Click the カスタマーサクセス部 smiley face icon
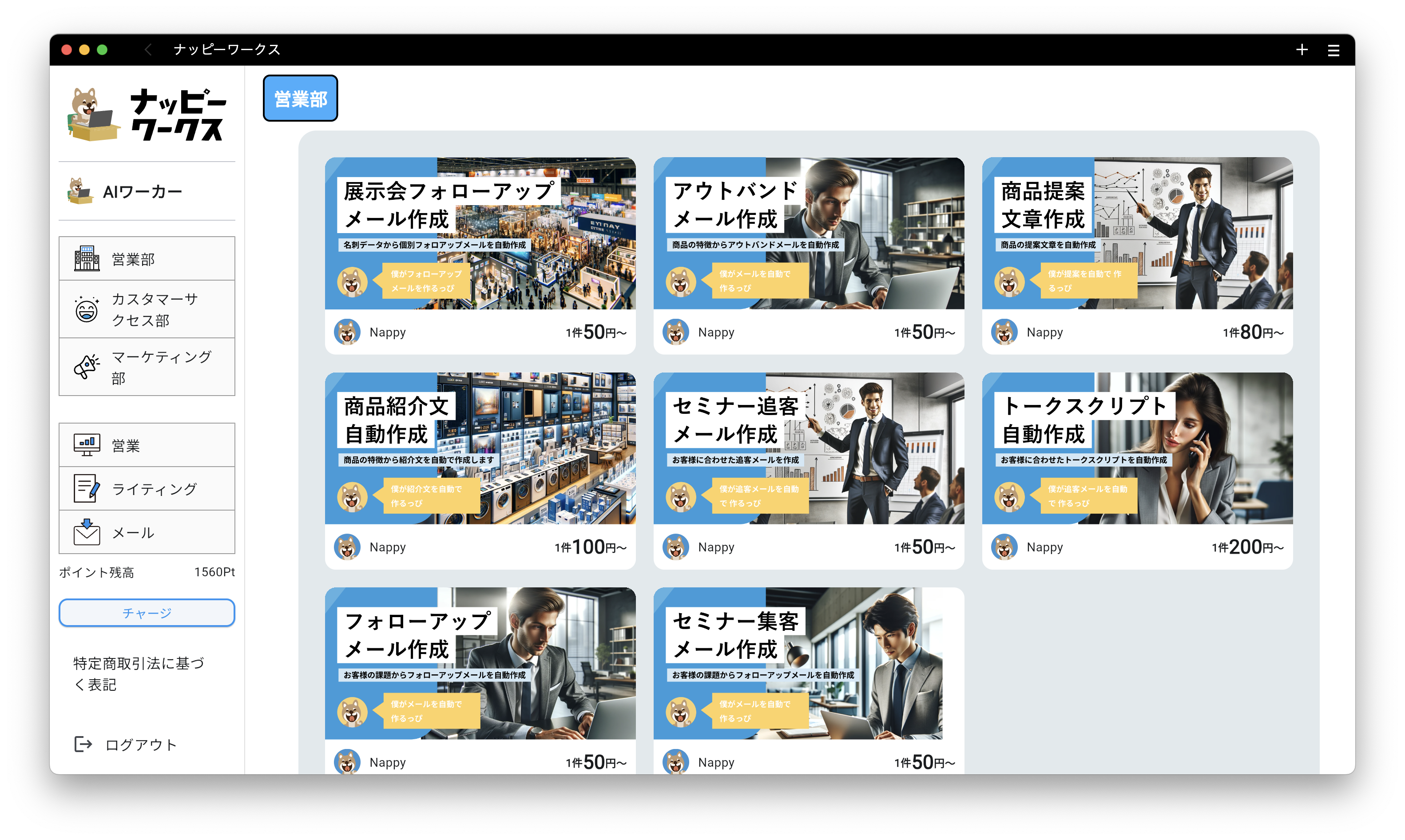The image size is (1405, 840). click(x=87, y=309)
